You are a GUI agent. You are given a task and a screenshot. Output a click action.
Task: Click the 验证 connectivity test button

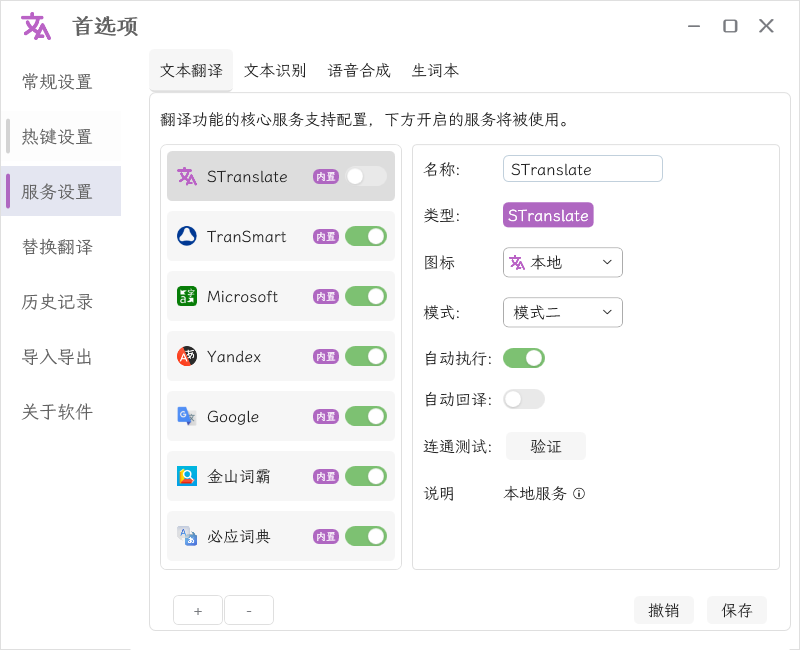546,446
